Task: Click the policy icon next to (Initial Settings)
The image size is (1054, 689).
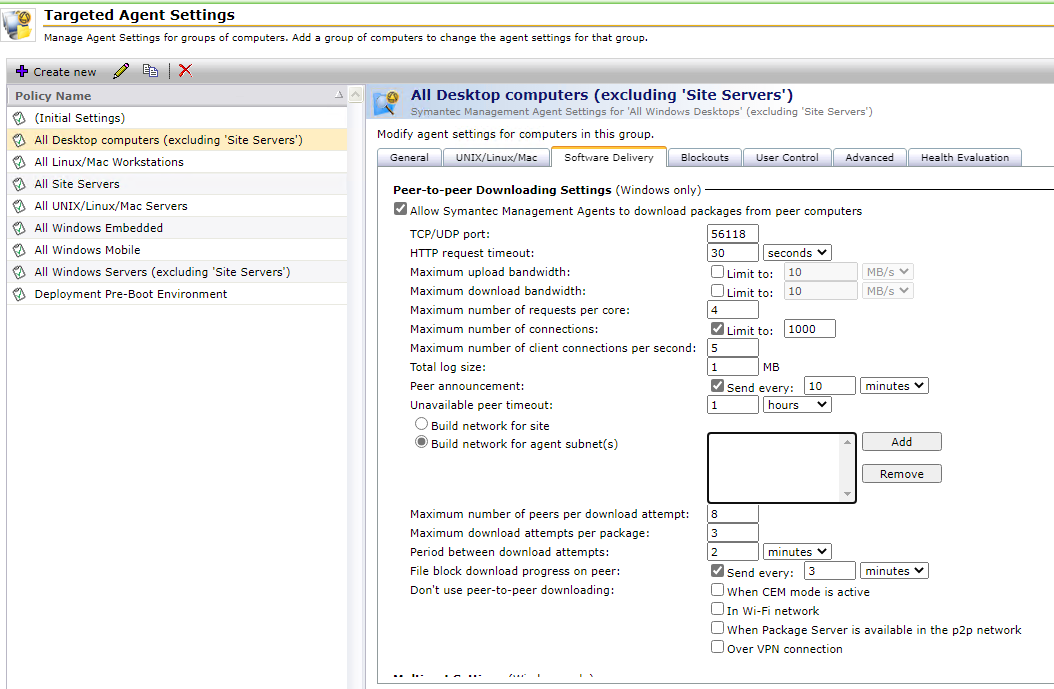Action: pyautogui.click(x=19, y=118)
